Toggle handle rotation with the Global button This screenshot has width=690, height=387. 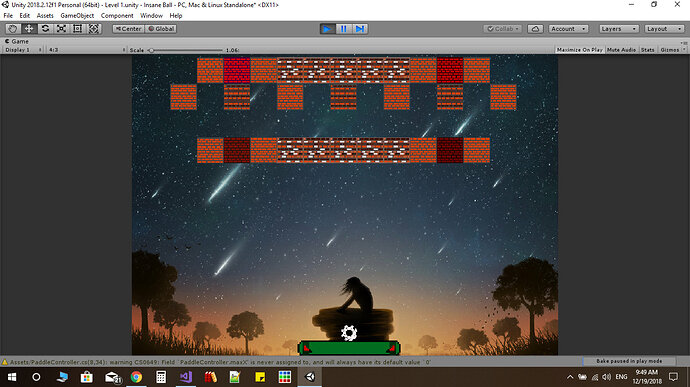coord(161,29)
